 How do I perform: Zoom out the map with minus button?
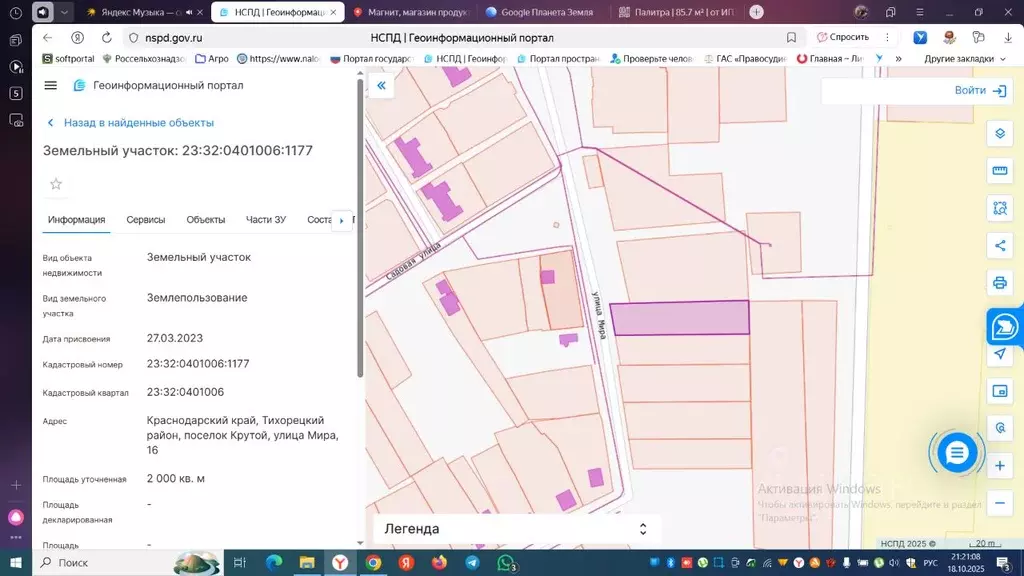pos(999,502)
